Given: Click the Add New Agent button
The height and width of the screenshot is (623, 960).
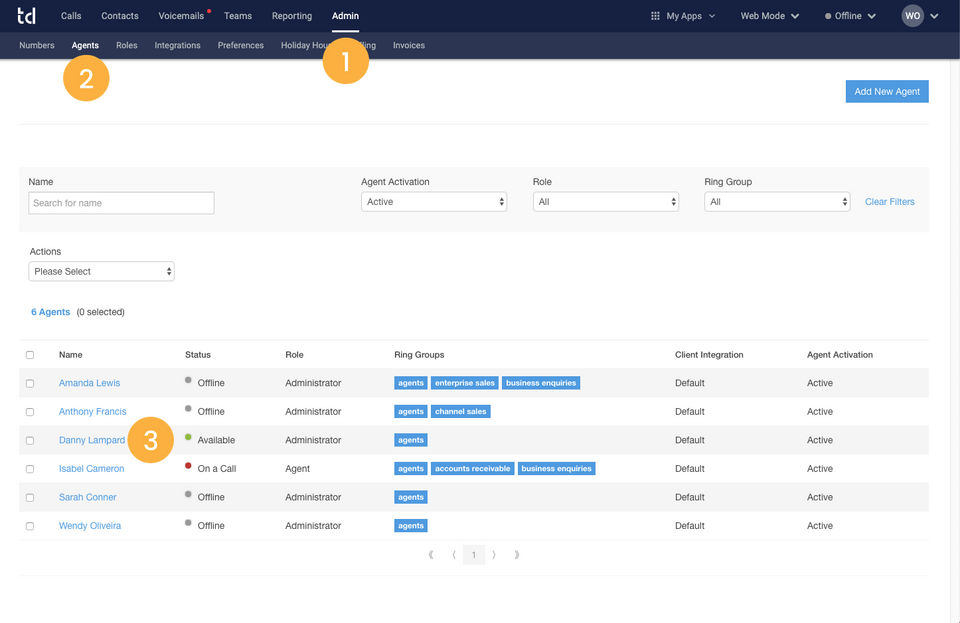Looking at the screenshot, I should pos(886,91).
